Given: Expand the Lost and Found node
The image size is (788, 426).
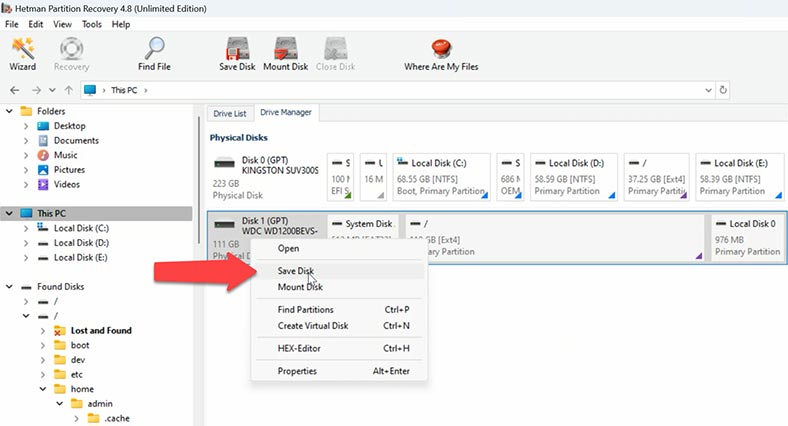Looking at the screenshot, I should click(43, 331).
